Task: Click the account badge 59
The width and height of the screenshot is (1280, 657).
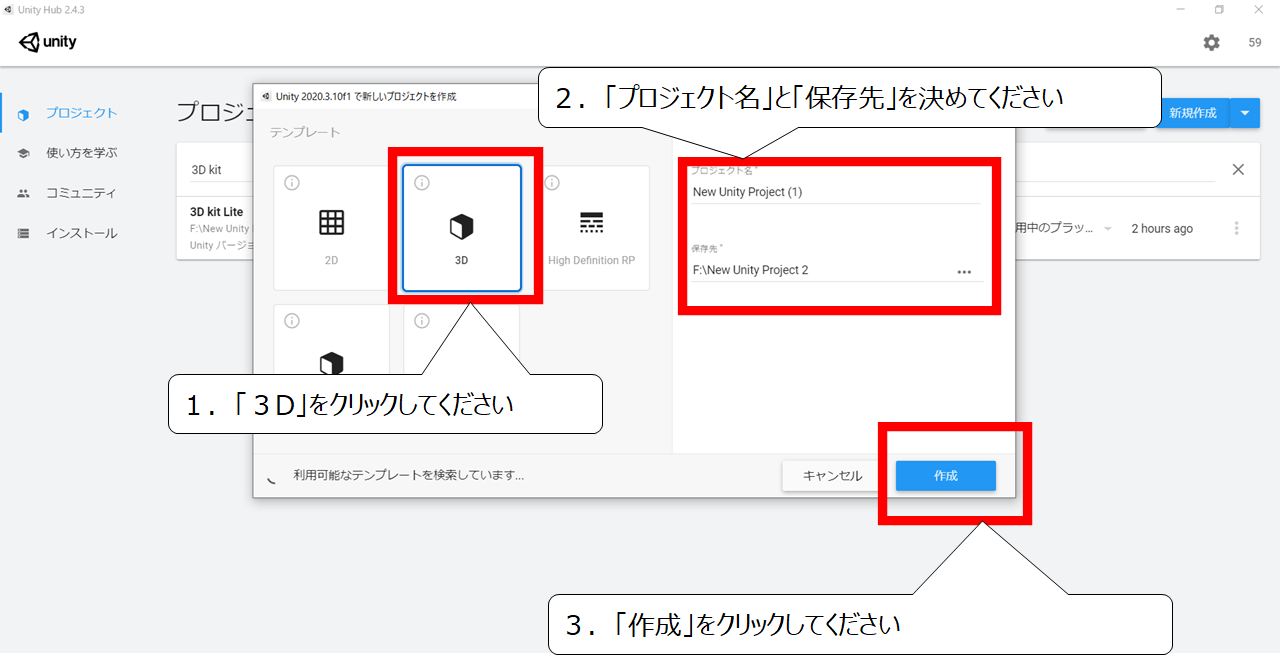Action: pos(1255,43)
